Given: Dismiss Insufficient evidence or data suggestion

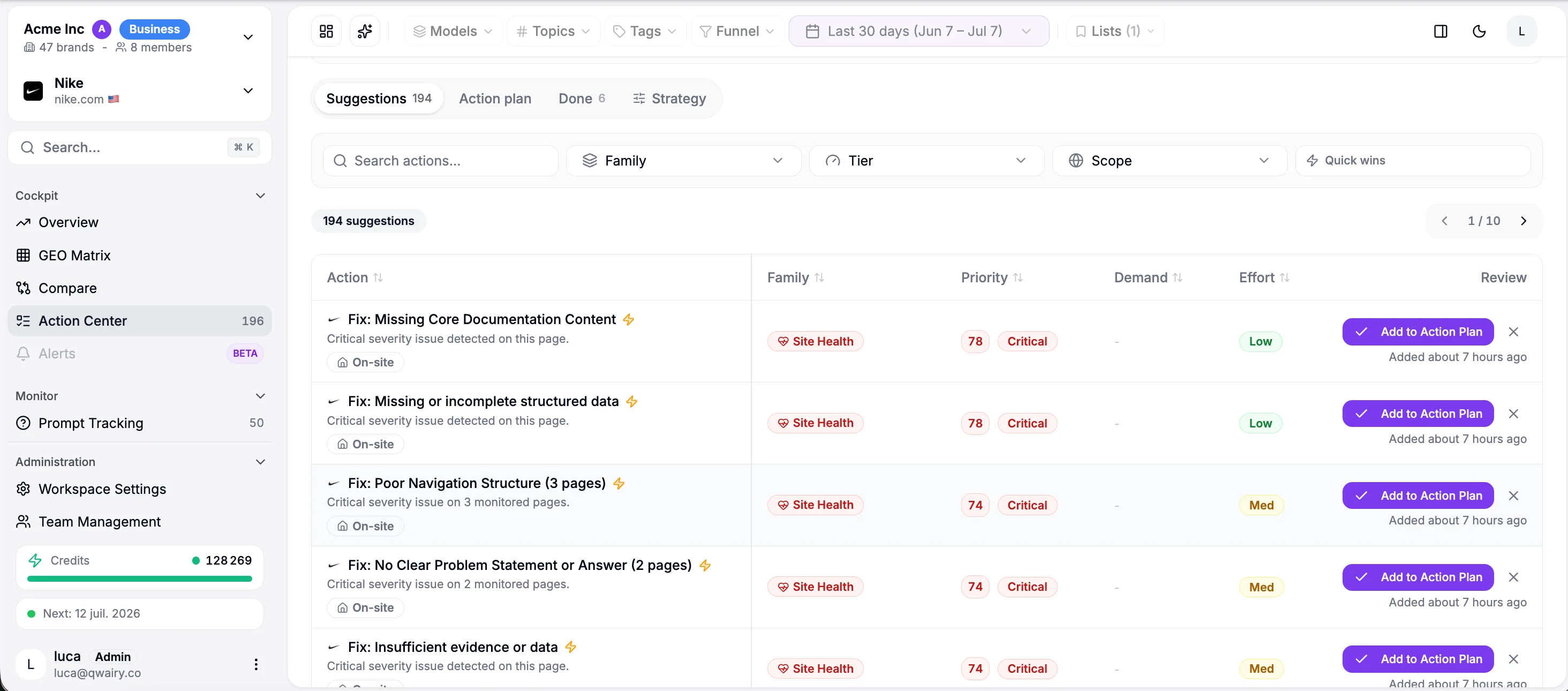Looking at the screenshot, I should (x=1513, y=659).
